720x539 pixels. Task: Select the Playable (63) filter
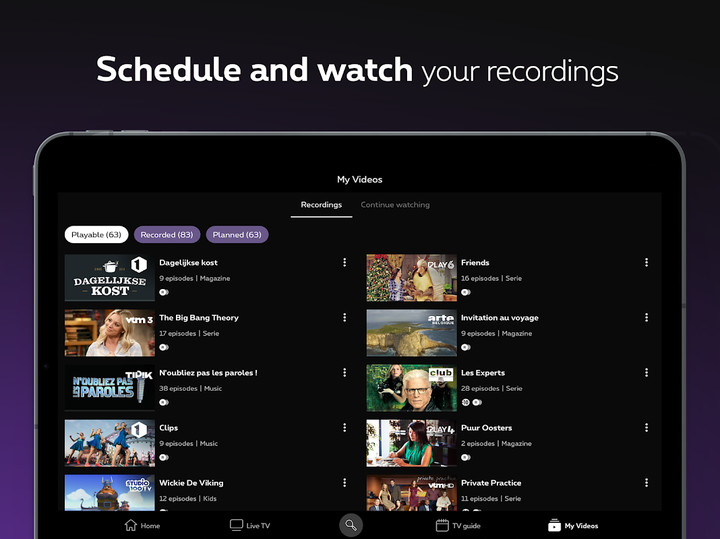pos(96,235)
